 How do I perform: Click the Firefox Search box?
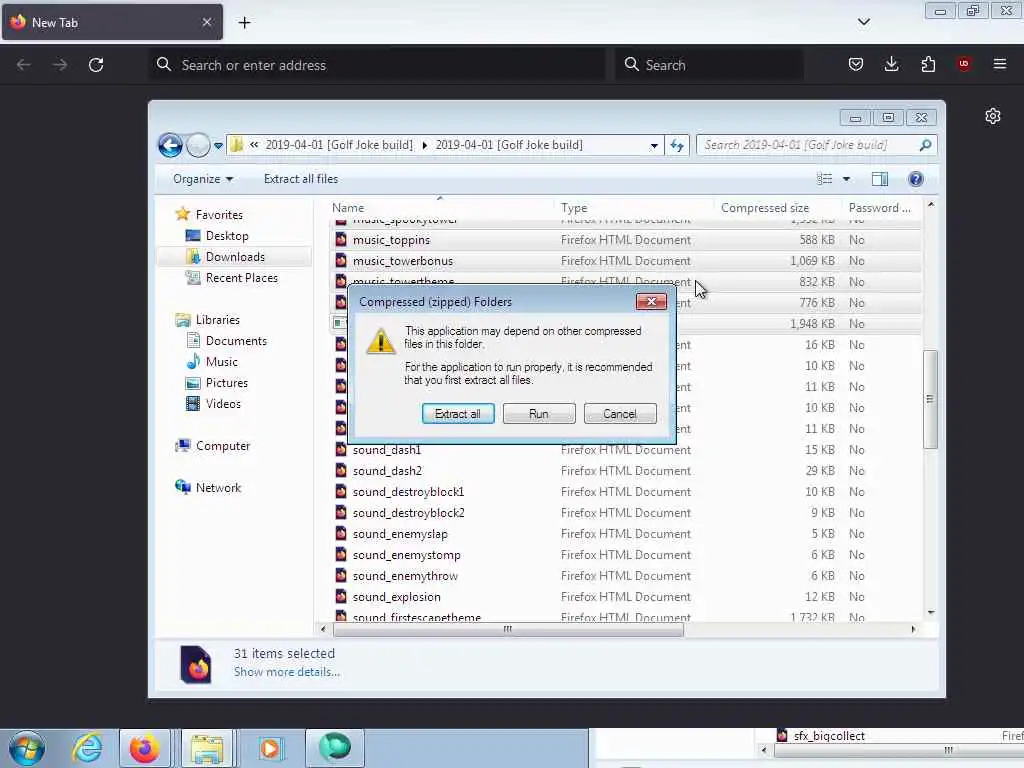[710, 65]
